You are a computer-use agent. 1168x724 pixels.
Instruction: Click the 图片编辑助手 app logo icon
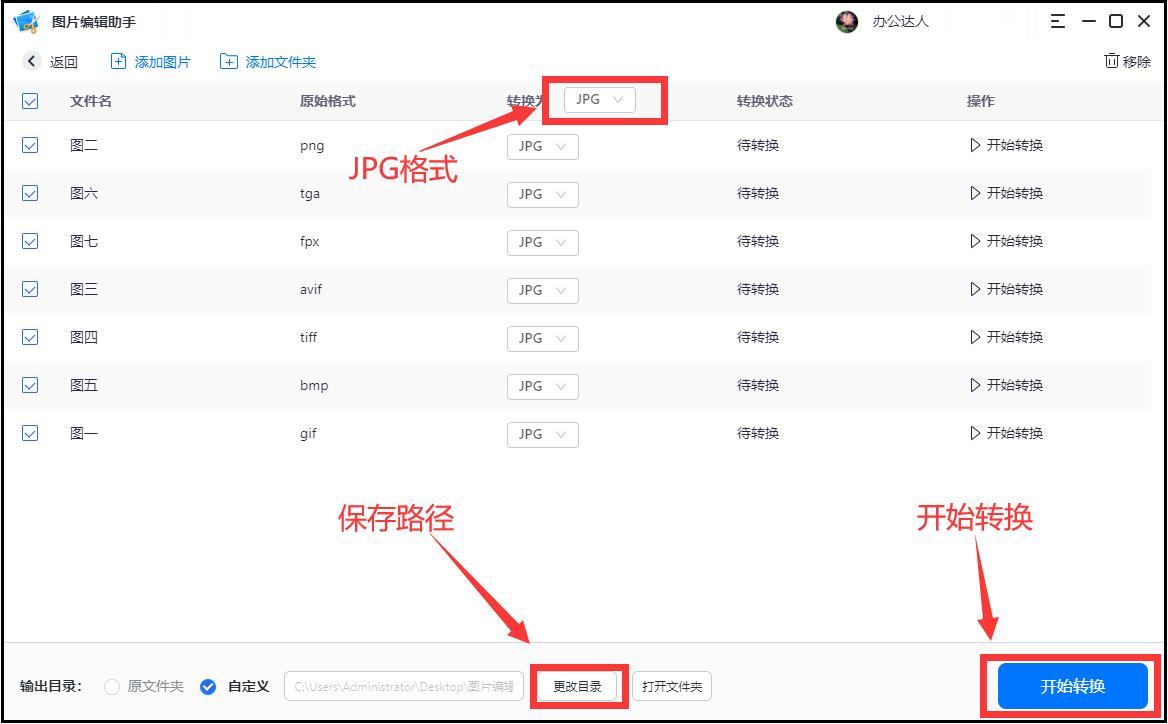(x=27, y=20)
